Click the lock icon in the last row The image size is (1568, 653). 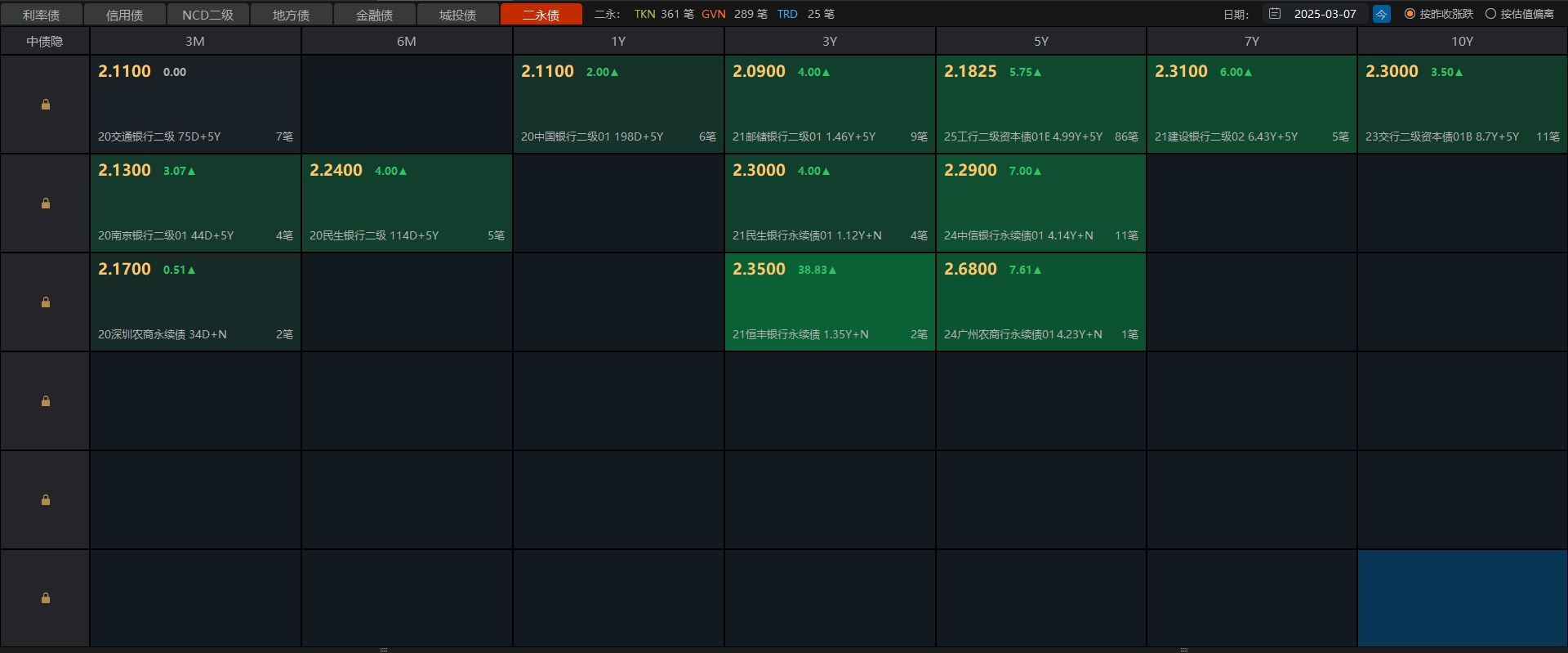click(46, 598)
